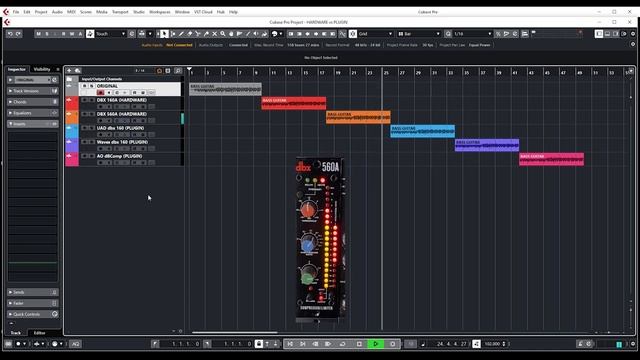This screenshot has height=360, width=640.
Task: Select the Zoom magnifier tool
Action: coord(223,34)
